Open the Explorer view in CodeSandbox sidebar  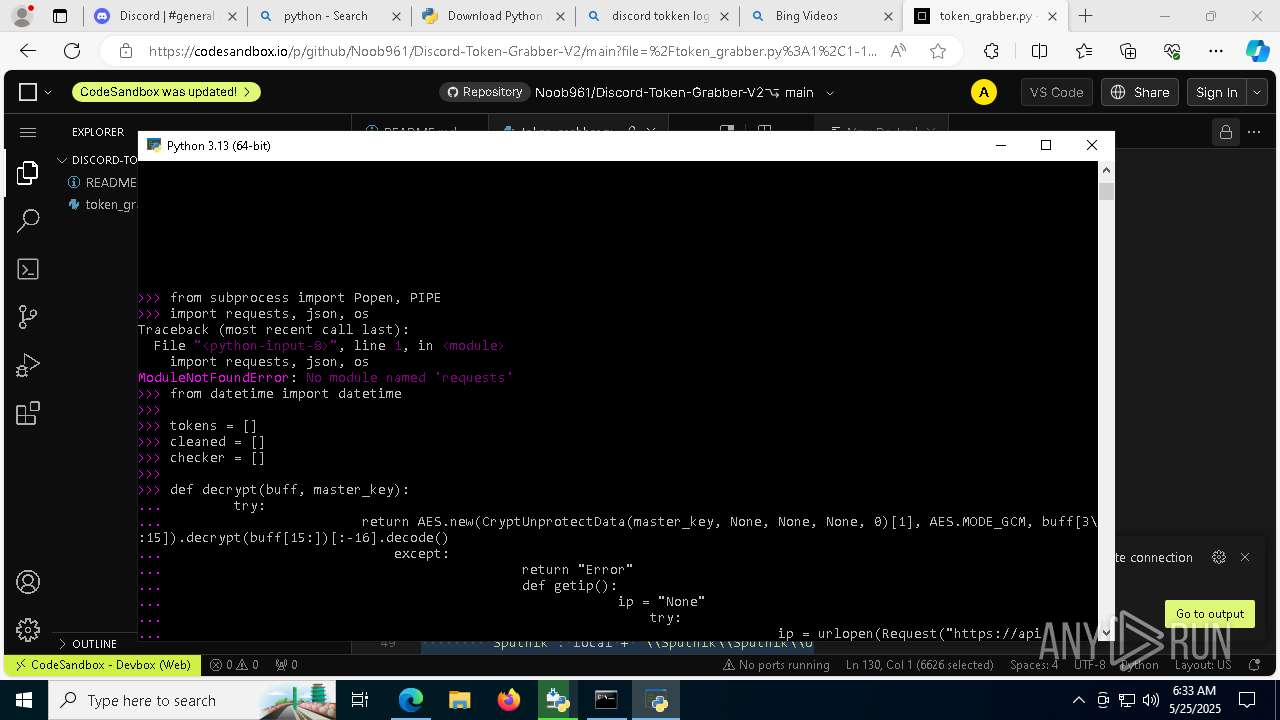tap(28, 174)
